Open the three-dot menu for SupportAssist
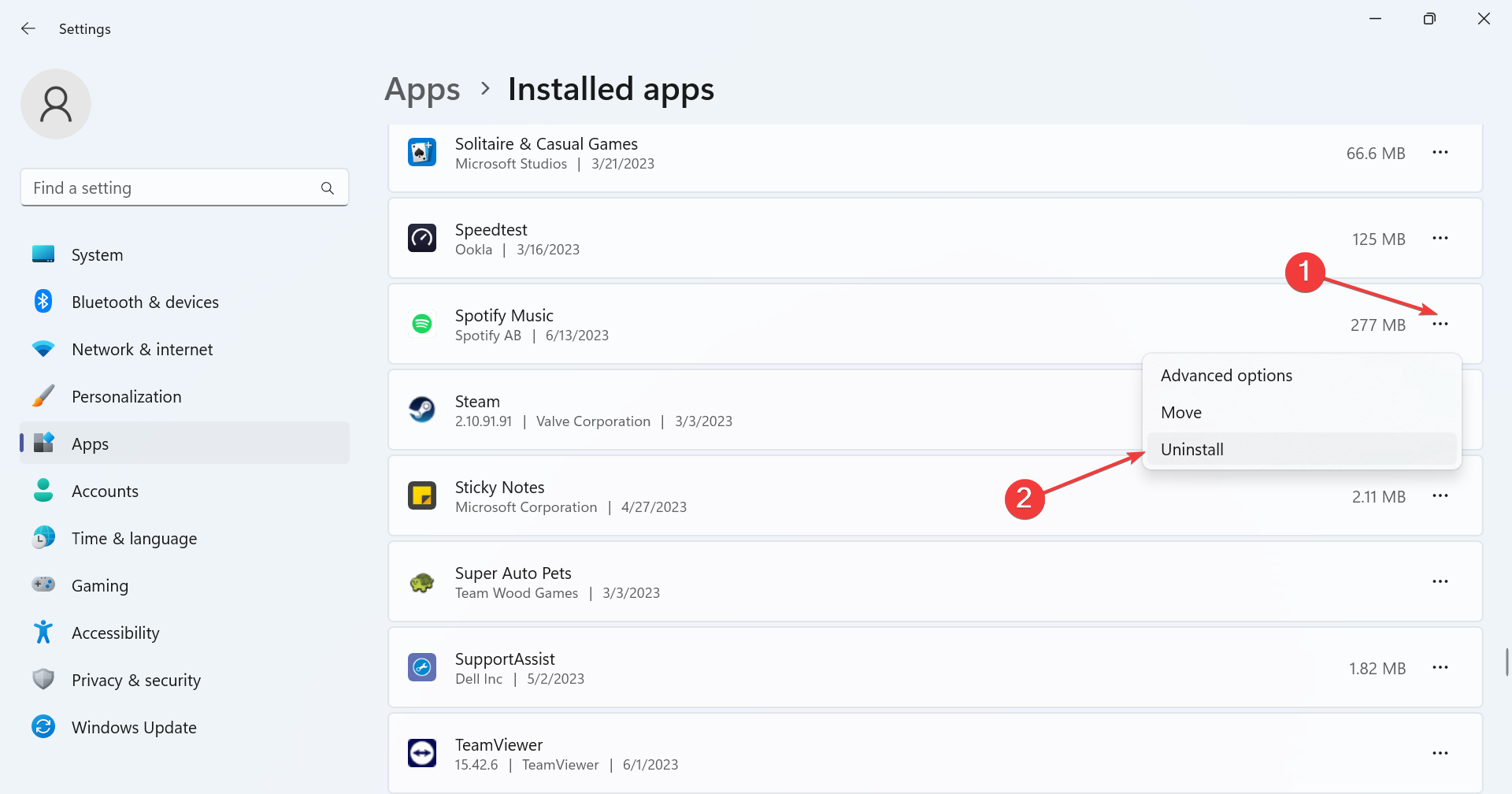This screenshot has height=794, width=1512. [1440, 668]
